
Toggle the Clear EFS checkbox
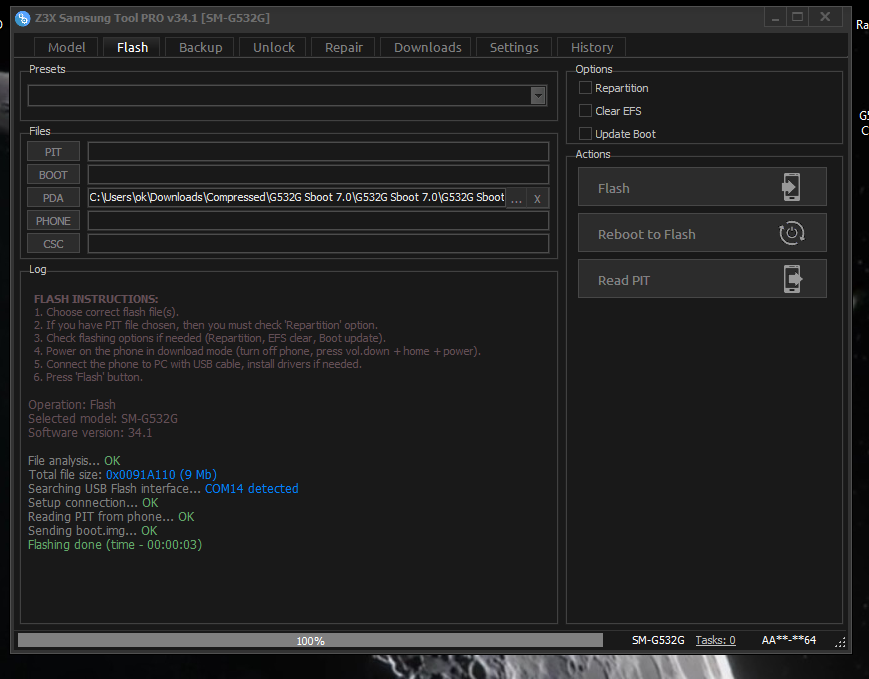(585, 111)
